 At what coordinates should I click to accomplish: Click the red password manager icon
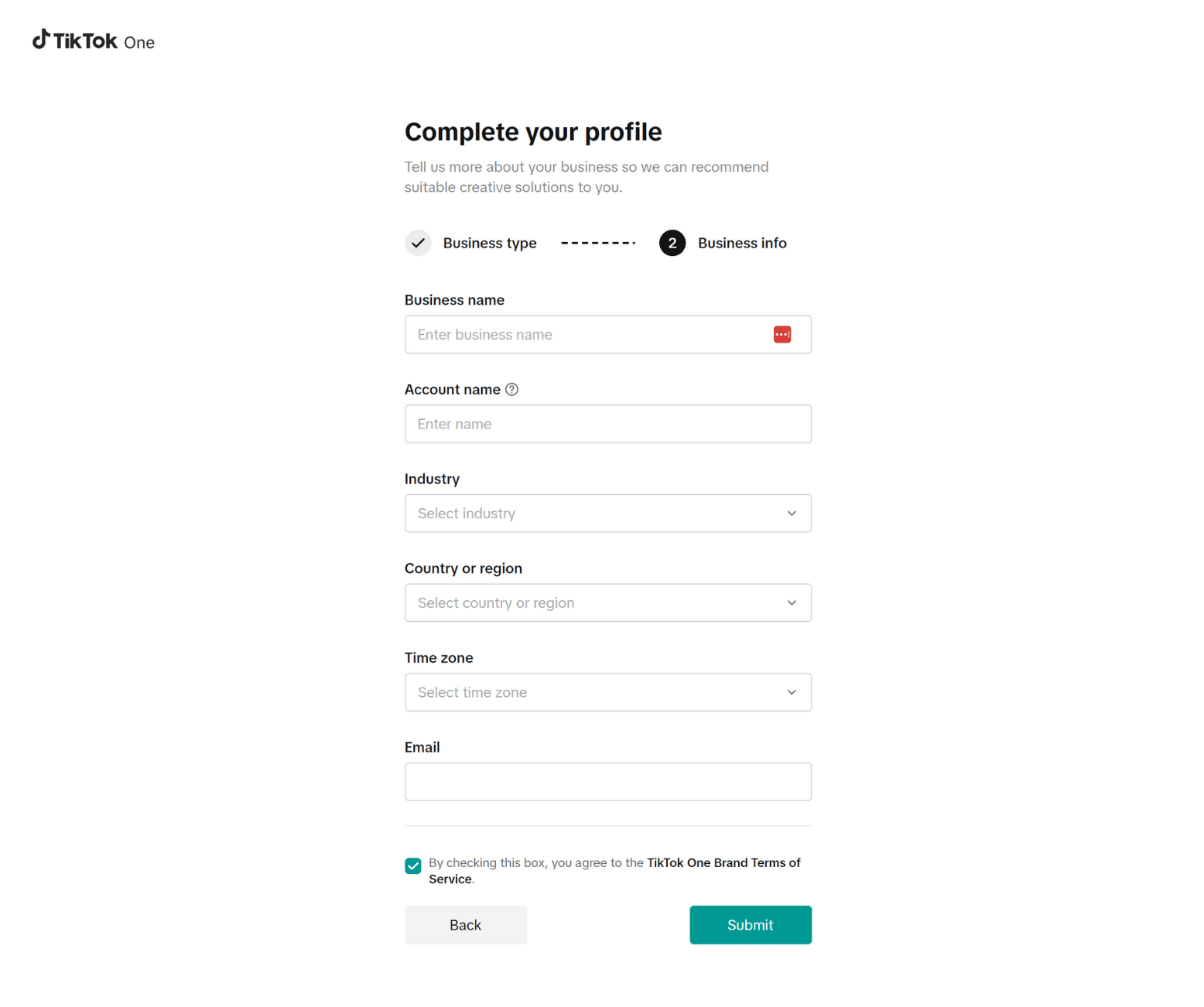pos(782,334)
